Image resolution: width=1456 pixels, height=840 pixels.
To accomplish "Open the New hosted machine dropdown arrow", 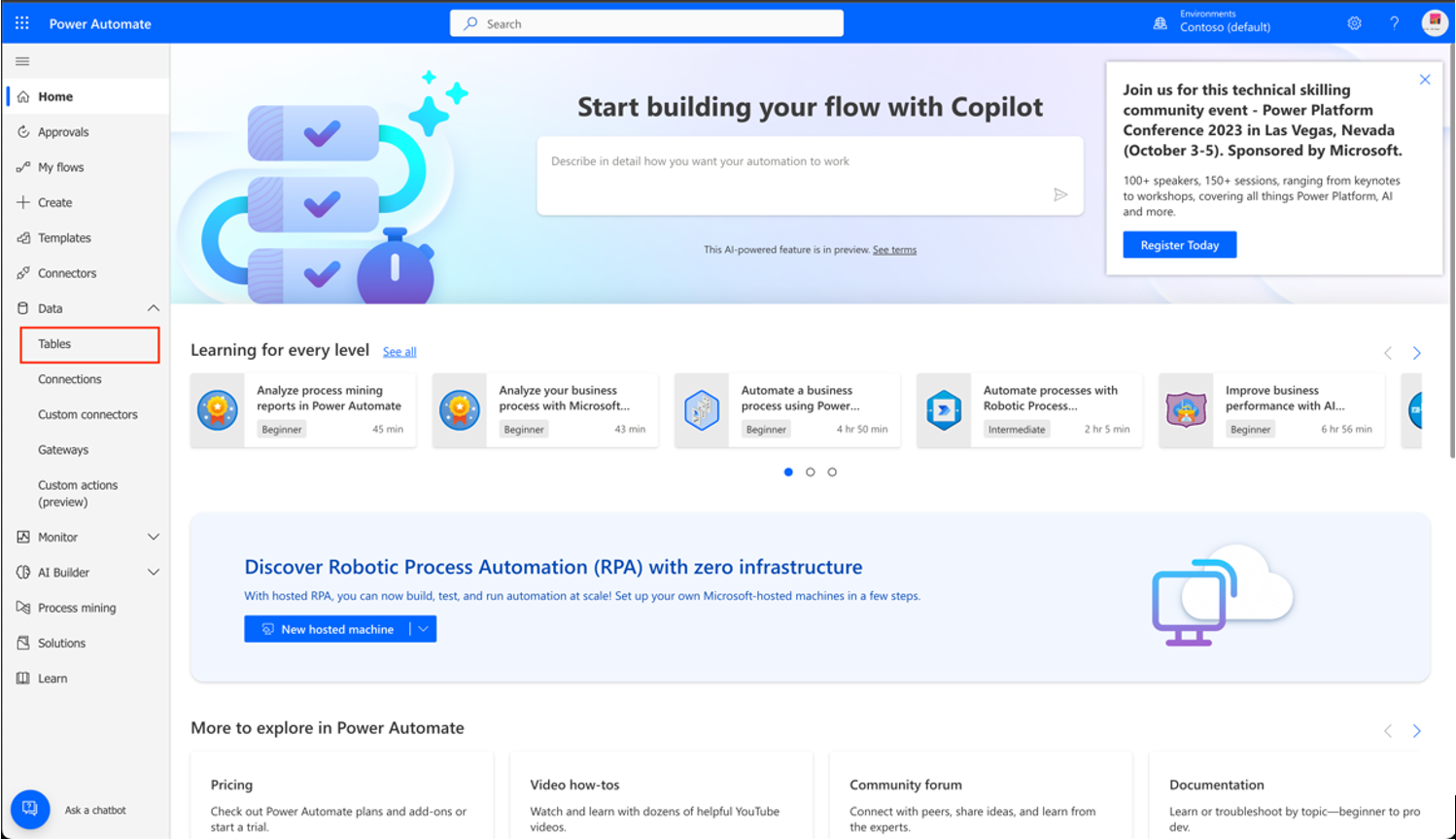I will (424, 629).
